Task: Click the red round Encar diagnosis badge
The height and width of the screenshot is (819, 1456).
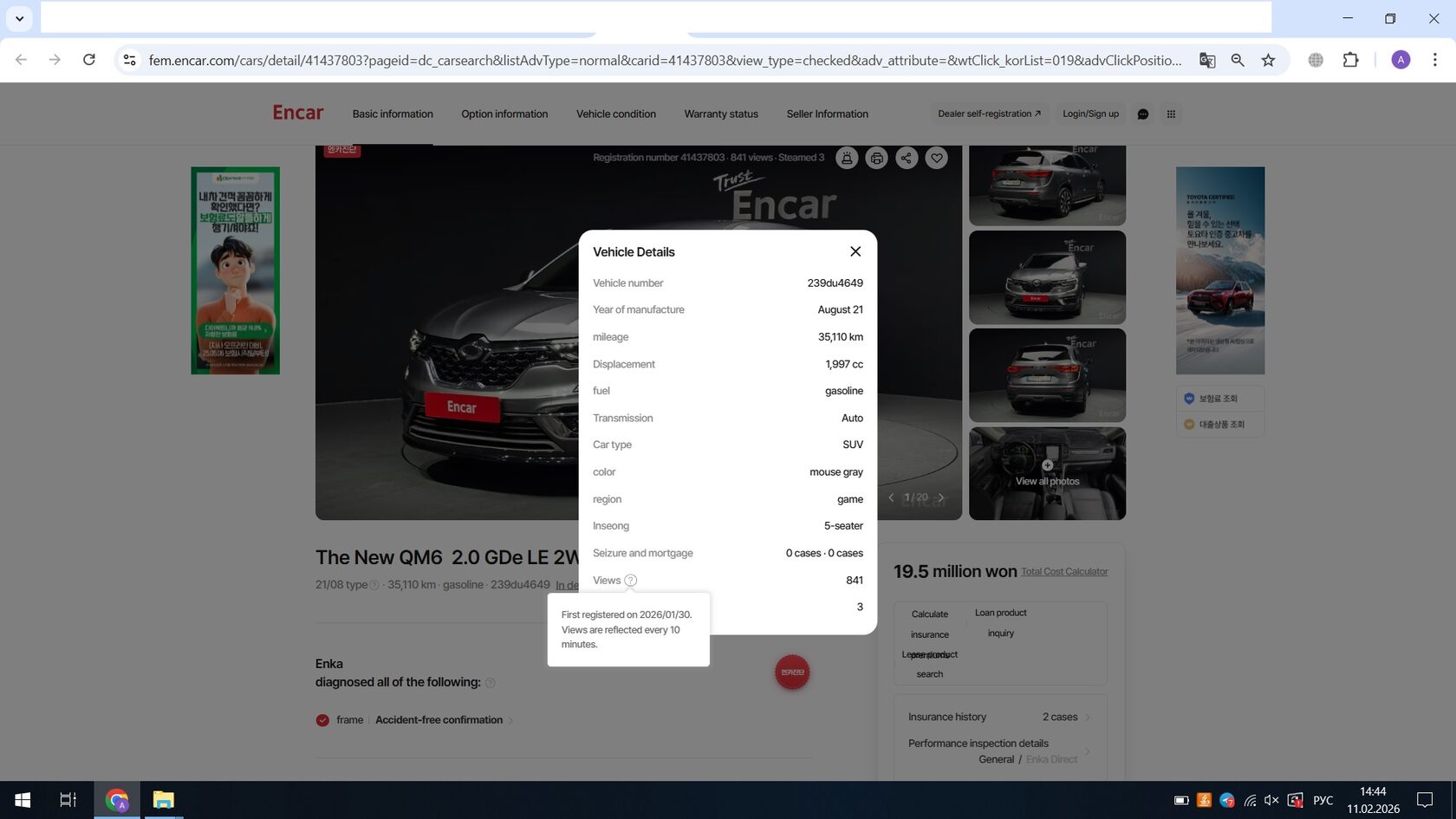Action: [x=792, y=673]
